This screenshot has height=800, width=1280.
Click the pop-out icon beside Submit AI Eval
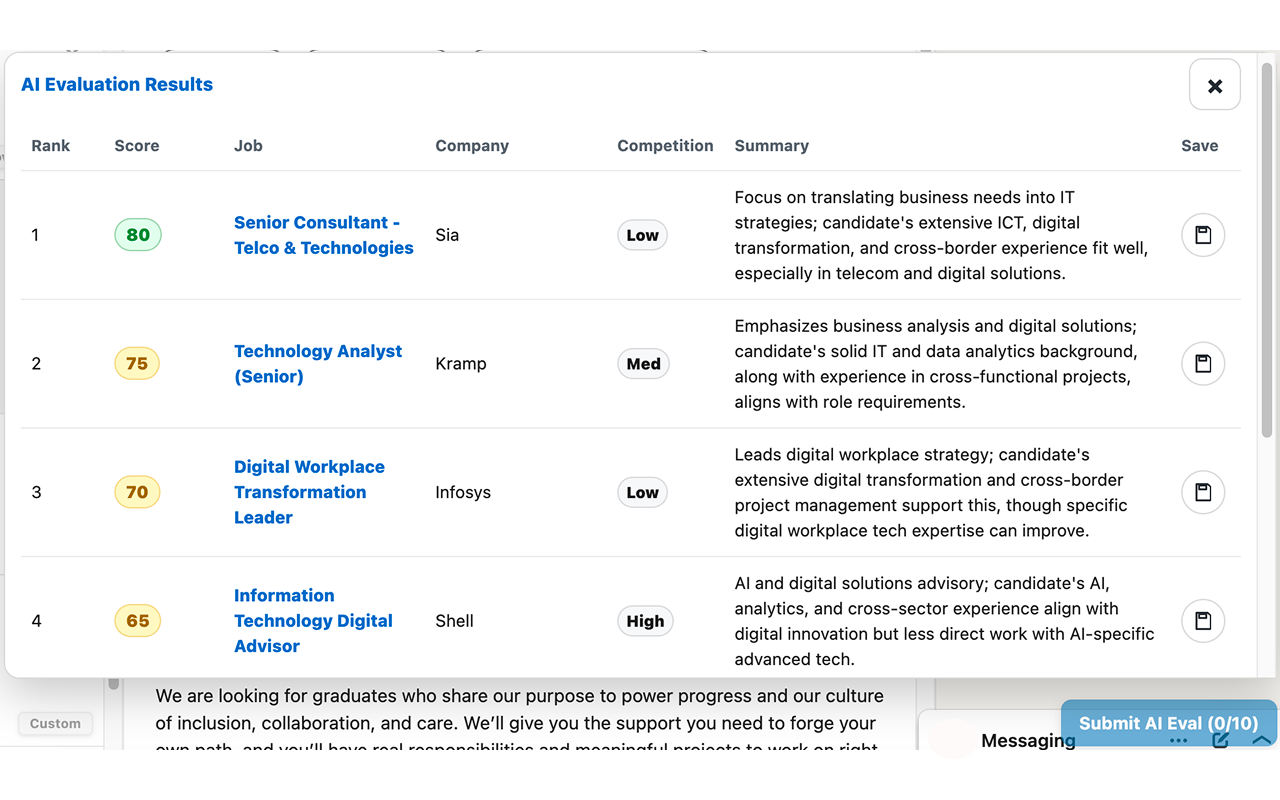click(x=1220, y=740)
